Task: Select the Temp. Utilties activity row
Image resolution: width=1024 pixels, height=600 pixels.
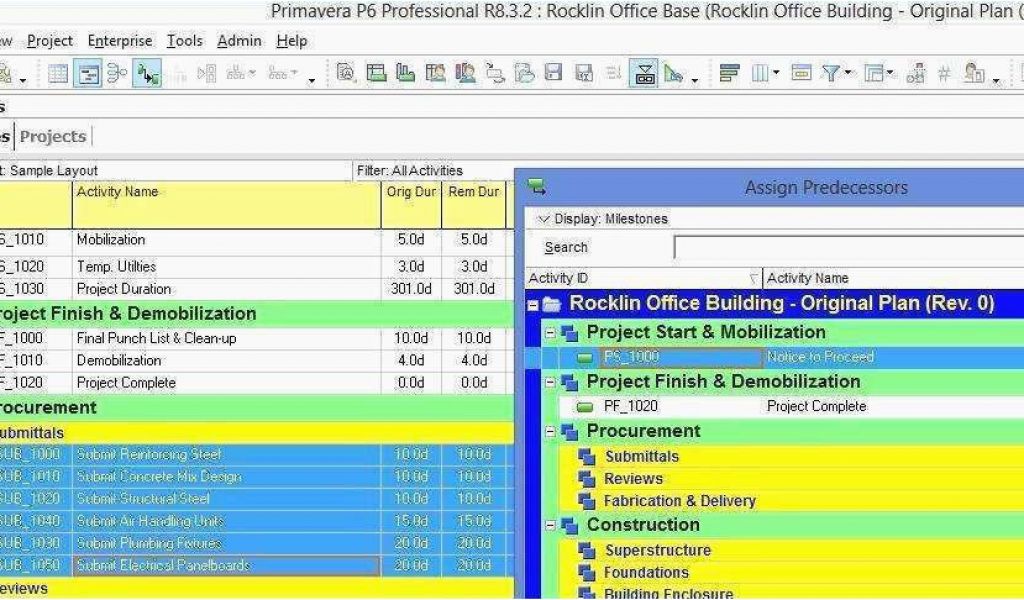Action: [x=255, y=267]
